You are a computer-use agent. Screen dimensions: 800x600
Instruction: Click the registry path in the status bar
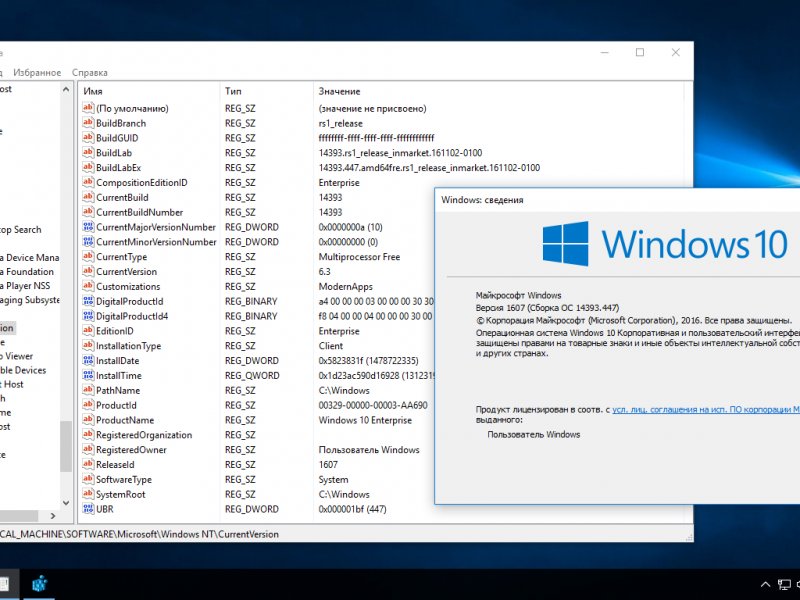point(139,534)
